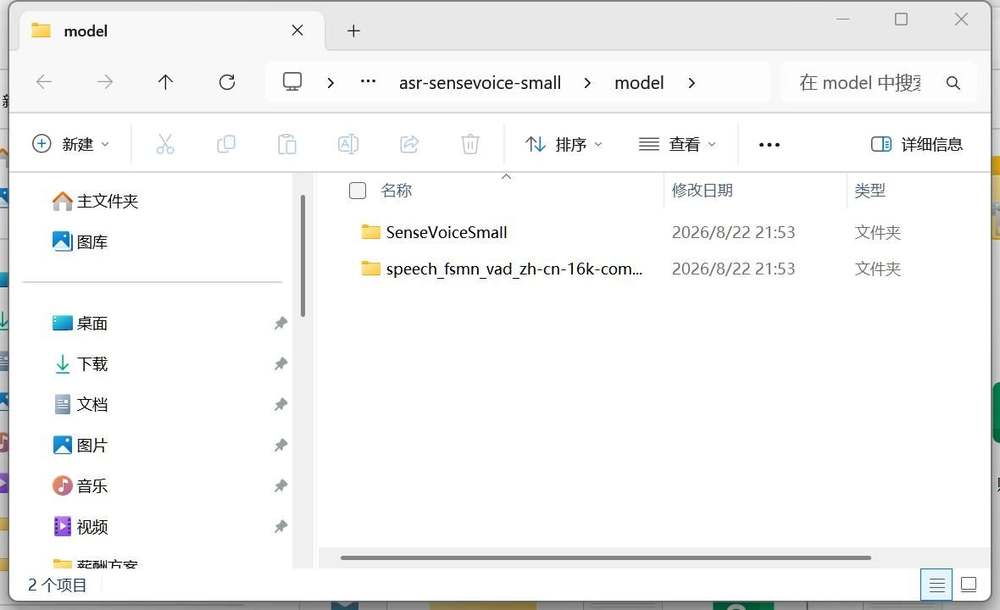Click the pin icon beside 桌面
1000x610 pixels.
tap(281, 324)
